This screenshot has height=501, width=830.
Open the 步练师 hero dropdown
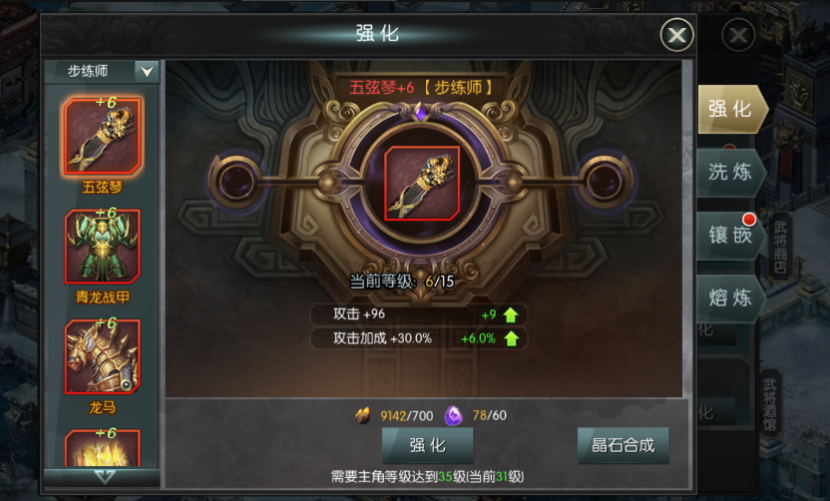[x=102, y=71]
